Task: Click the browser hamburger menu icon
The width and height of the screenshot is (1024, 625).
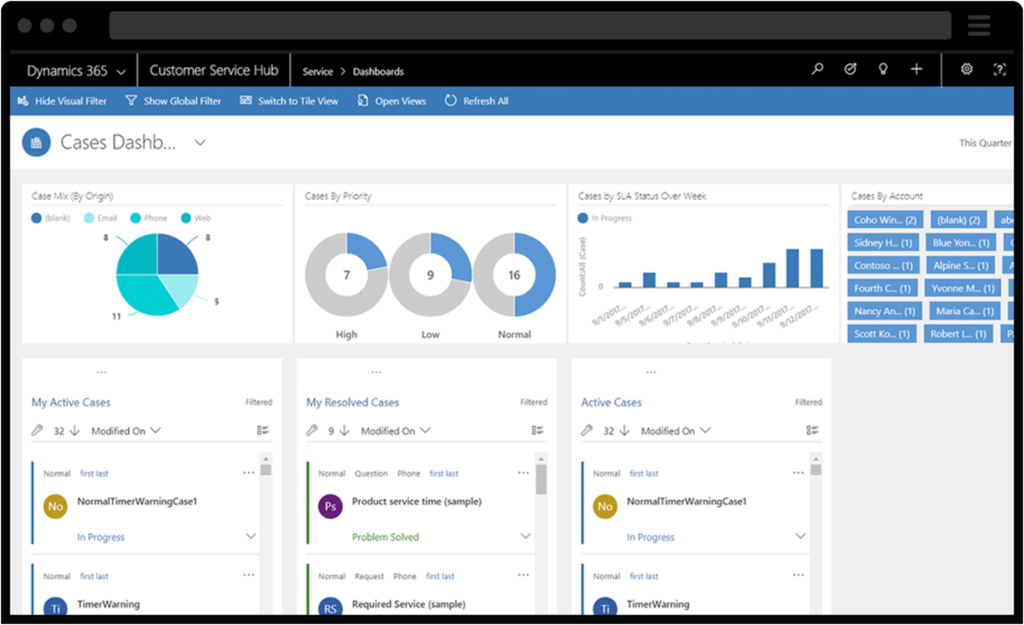Action: [x=978, y=25]
